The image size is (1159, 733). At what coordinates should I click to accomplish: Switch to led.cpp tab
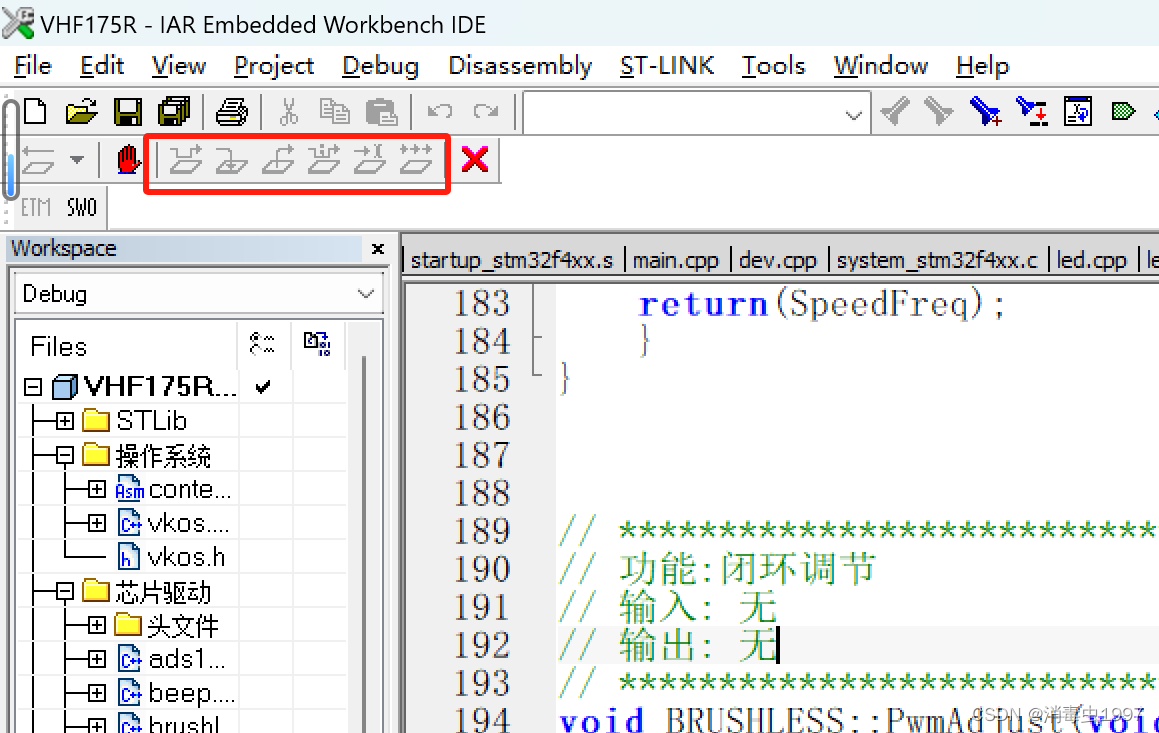click(1091, 260)
